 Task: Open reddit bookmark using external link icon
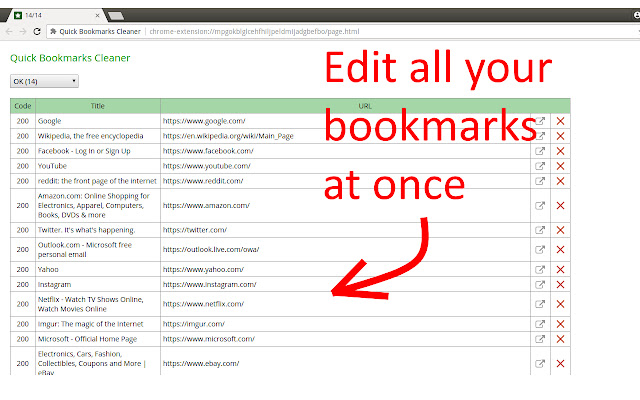[540, 181]
